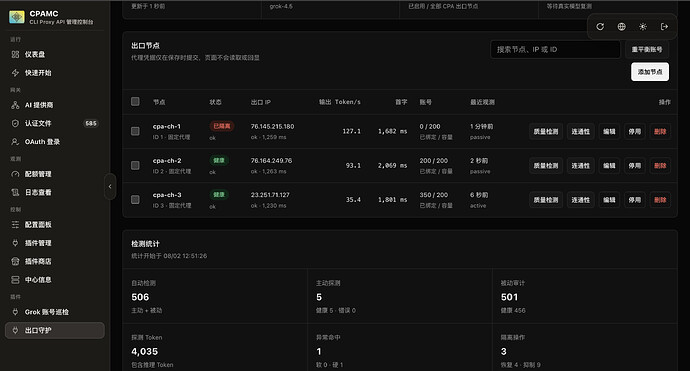Click the CPAMC logo icon

[17, 17]
